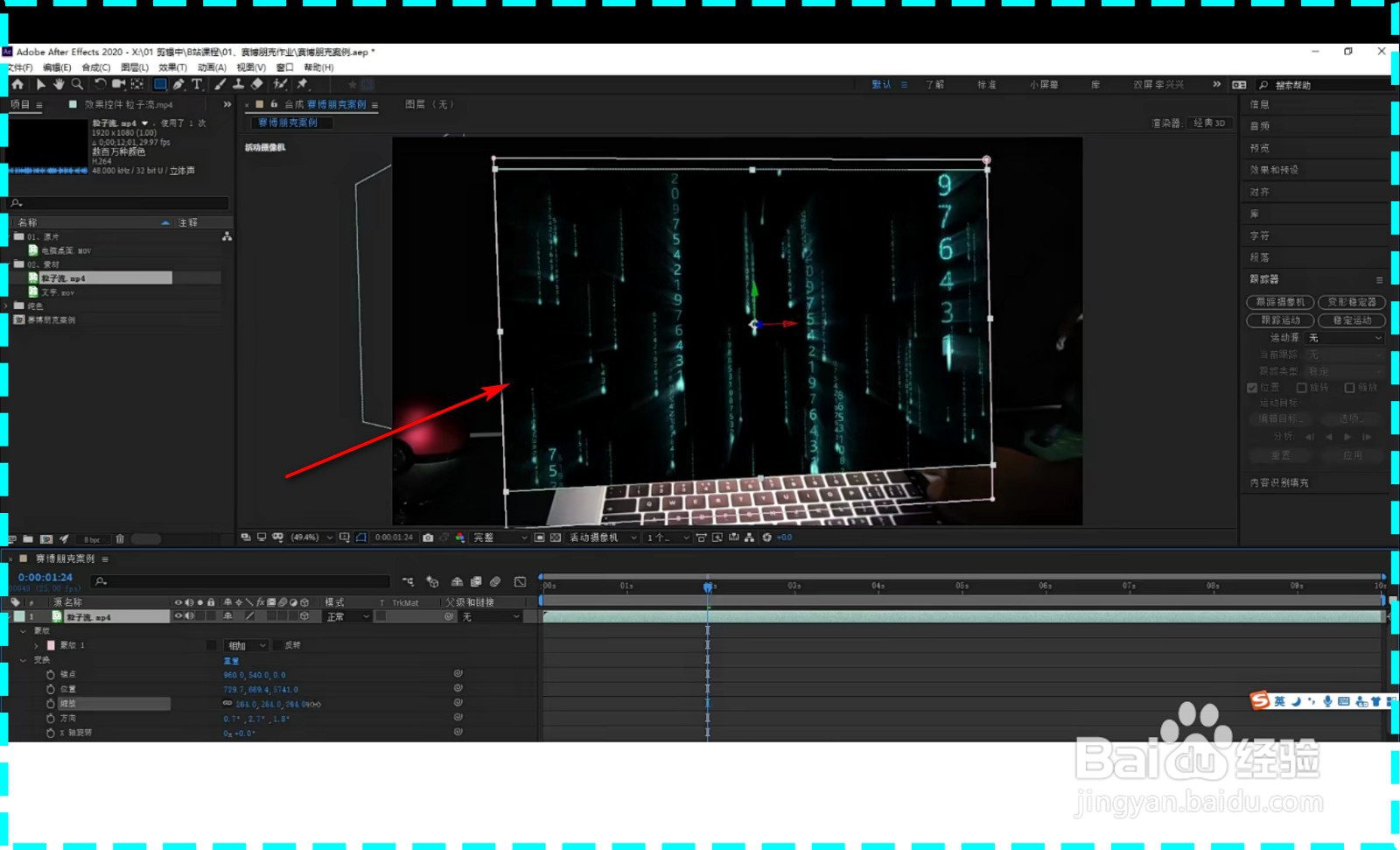Viewport: 1400px width, 850px height.
Task: Reset exposure icon in viewer footer
Action: pos(766,537)
